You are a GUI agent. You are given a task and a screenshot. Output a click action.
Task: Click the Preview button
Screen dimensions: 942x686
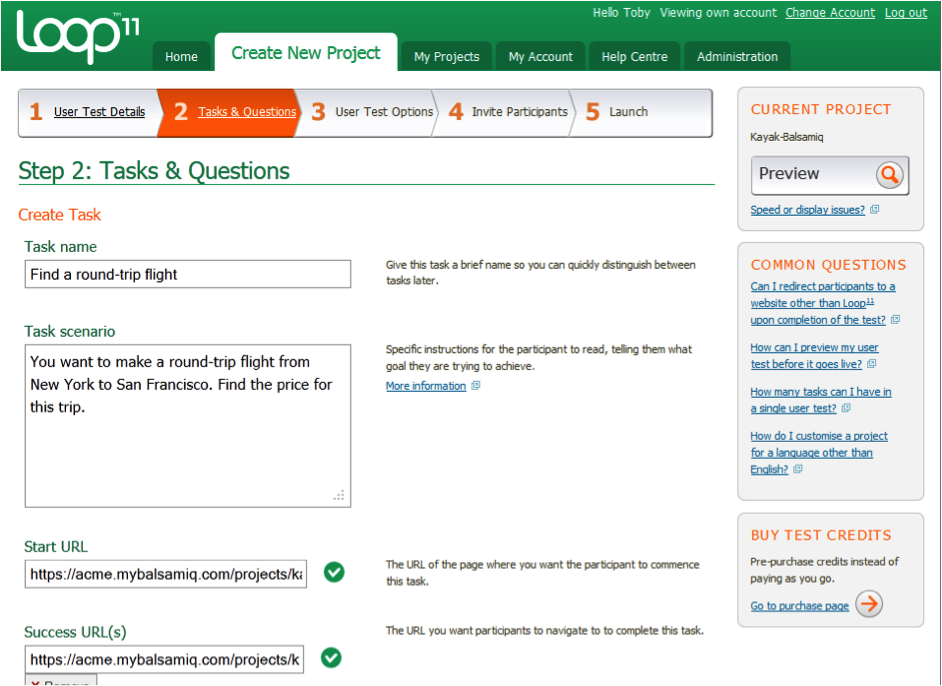click(x=830, y=175)
